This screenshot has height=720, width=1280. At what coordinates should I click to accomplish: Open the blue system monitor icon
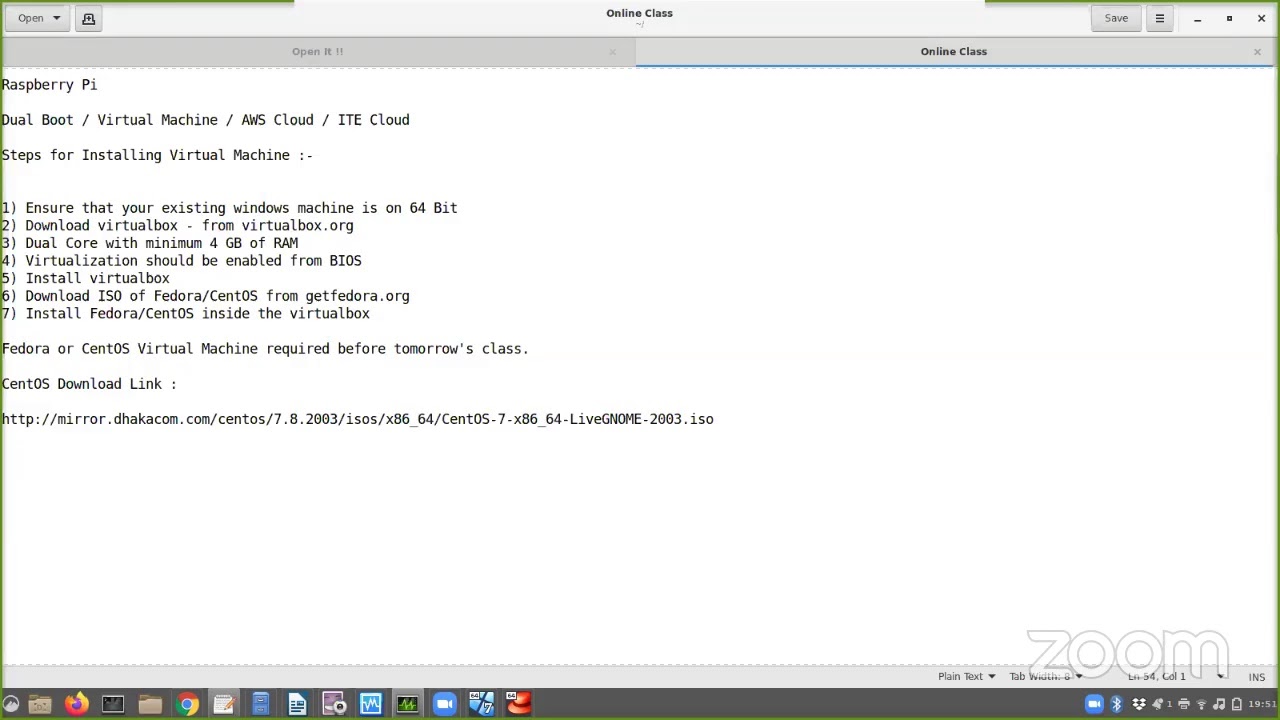(x=371, y=704)
